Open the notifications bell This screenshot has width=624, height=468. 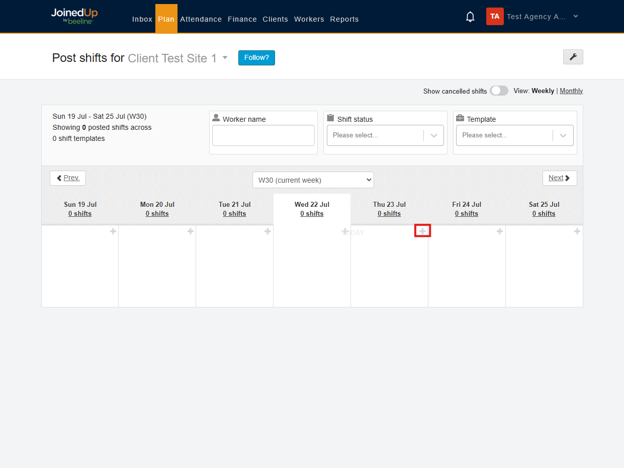470,17
